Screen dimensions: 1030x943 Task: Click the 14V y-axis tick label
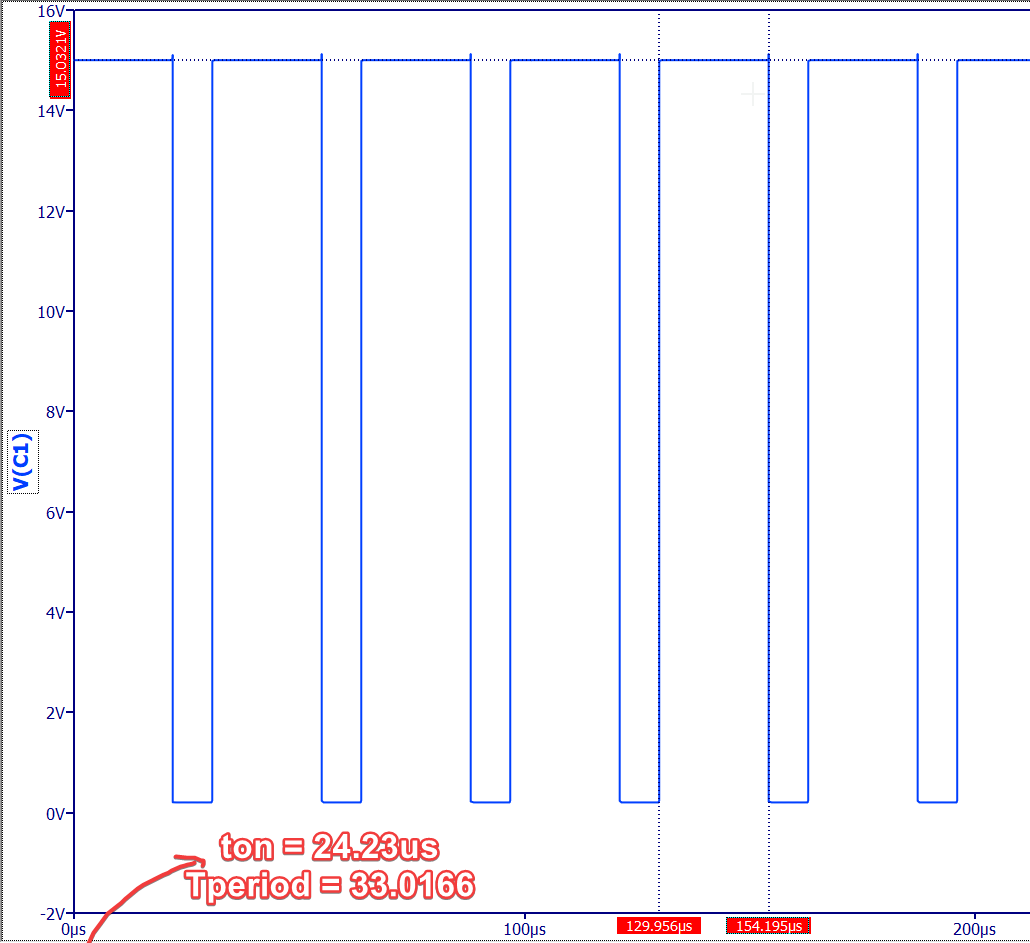pos(50,111)
